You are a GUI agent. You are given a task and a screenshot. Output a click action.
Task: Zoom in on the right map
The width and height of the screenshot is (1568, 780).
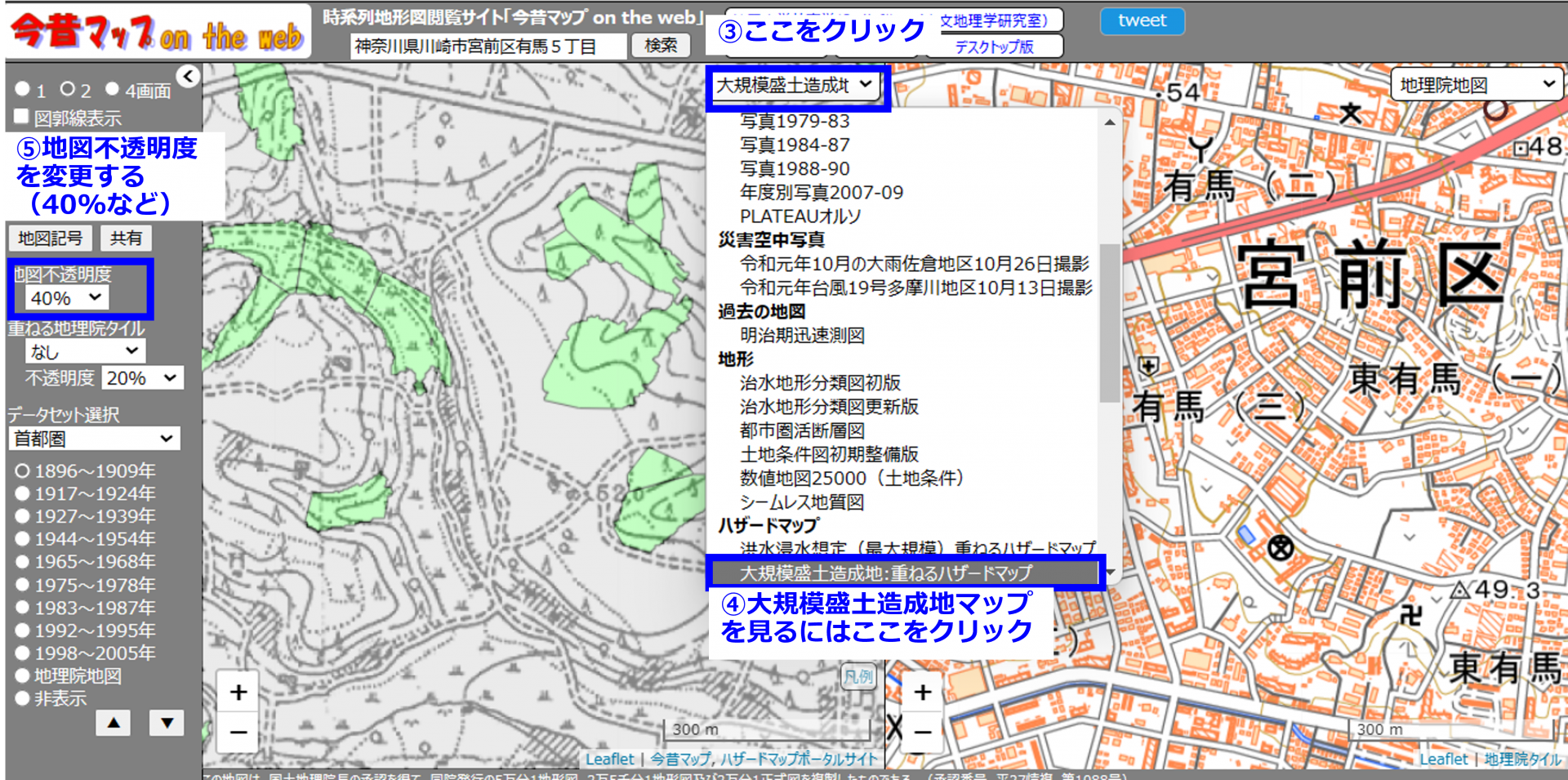click(923, 693)
